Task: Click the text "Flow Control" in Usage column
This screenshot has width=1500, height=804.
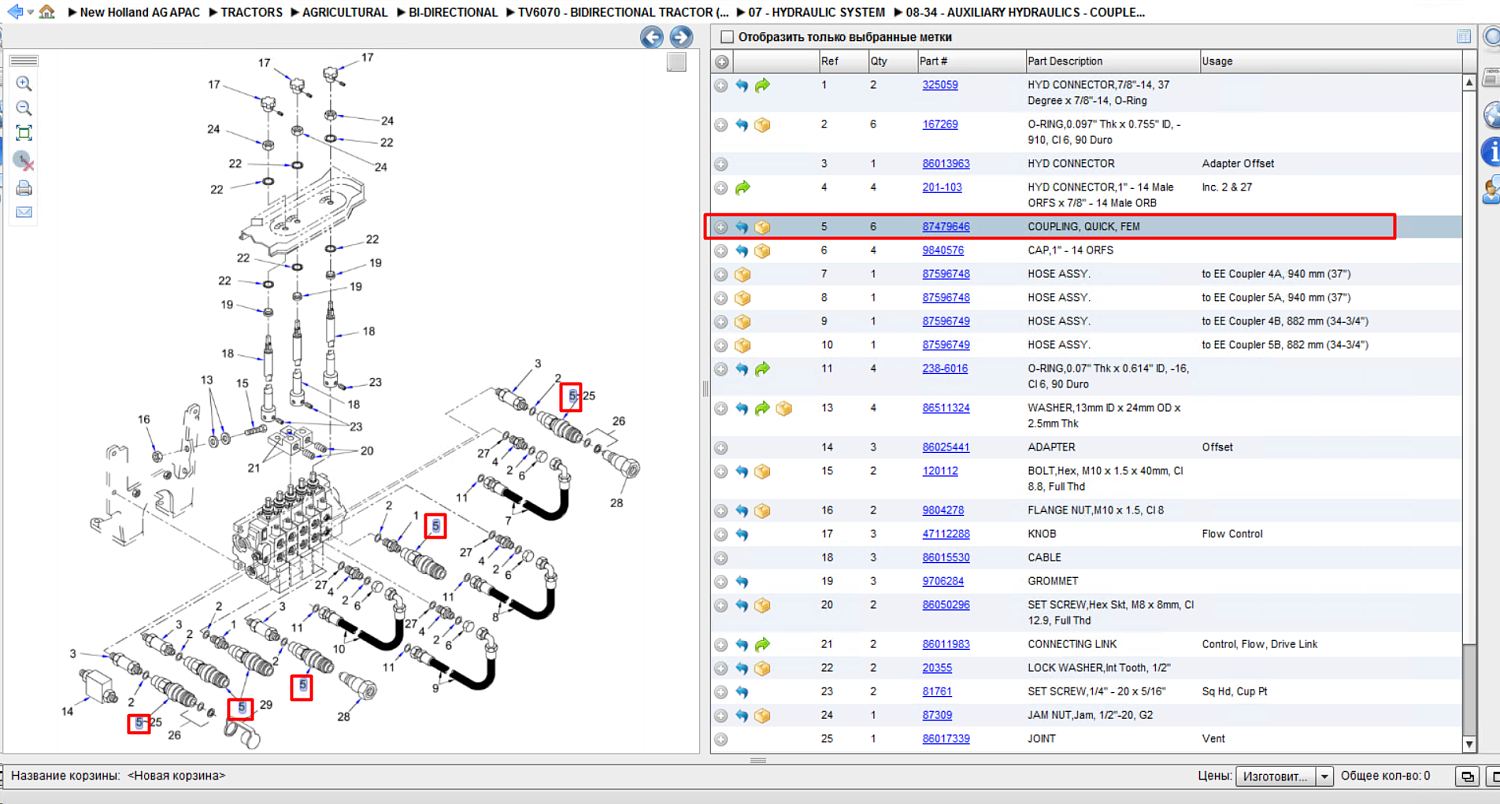Action: pos(1232,534)
